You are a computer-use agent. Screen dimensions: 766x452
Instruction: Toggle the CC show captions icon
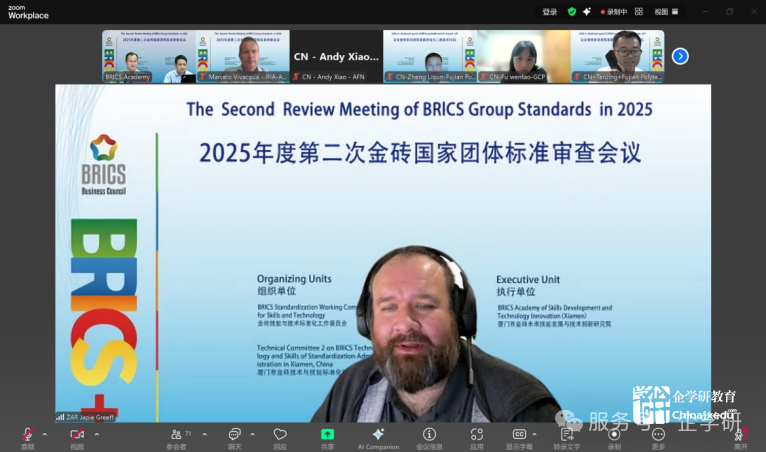[x=519, y=434]
